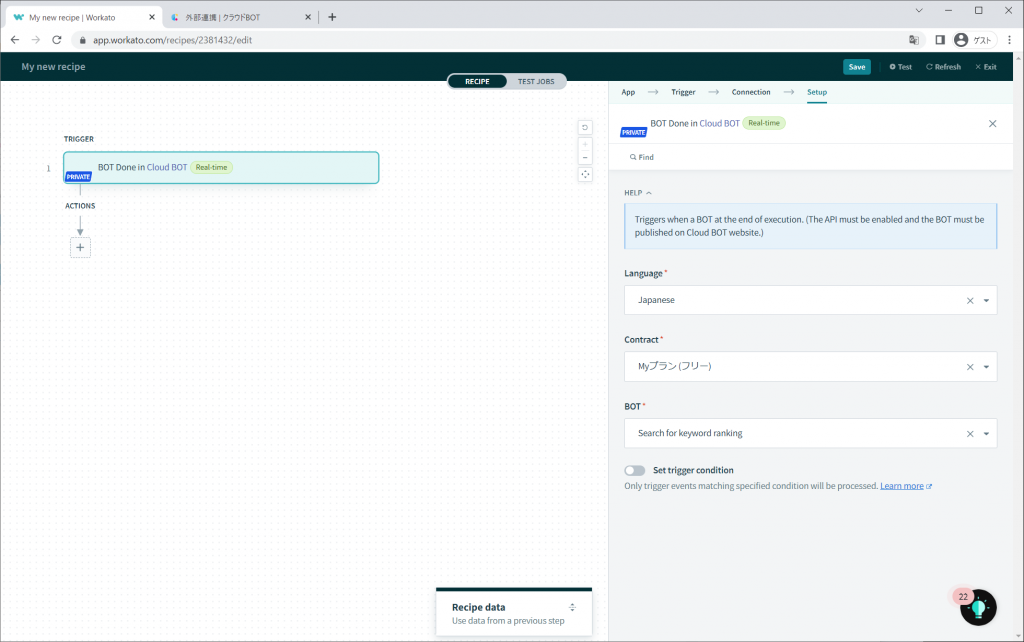The height and width of the screenshot is (642, 1024).
Task: Zoom out on the recipe canvas
Action: (585, 157)
